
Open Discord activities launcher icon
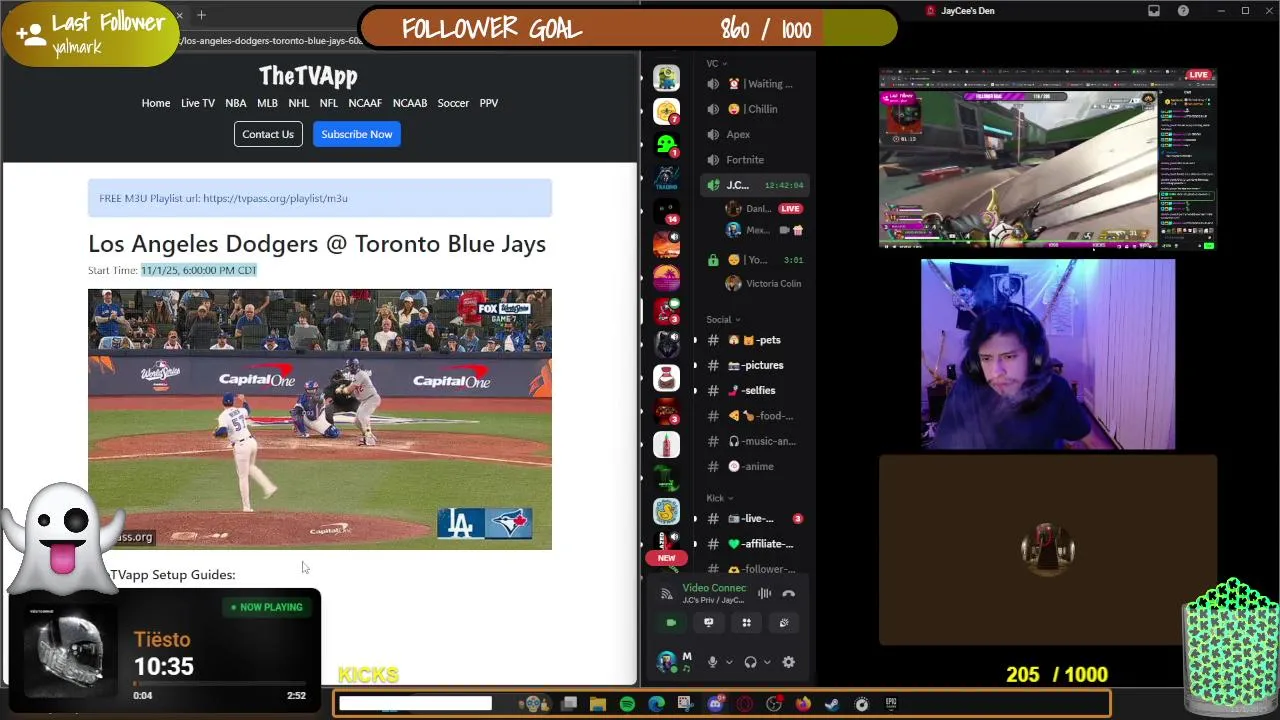746,622
